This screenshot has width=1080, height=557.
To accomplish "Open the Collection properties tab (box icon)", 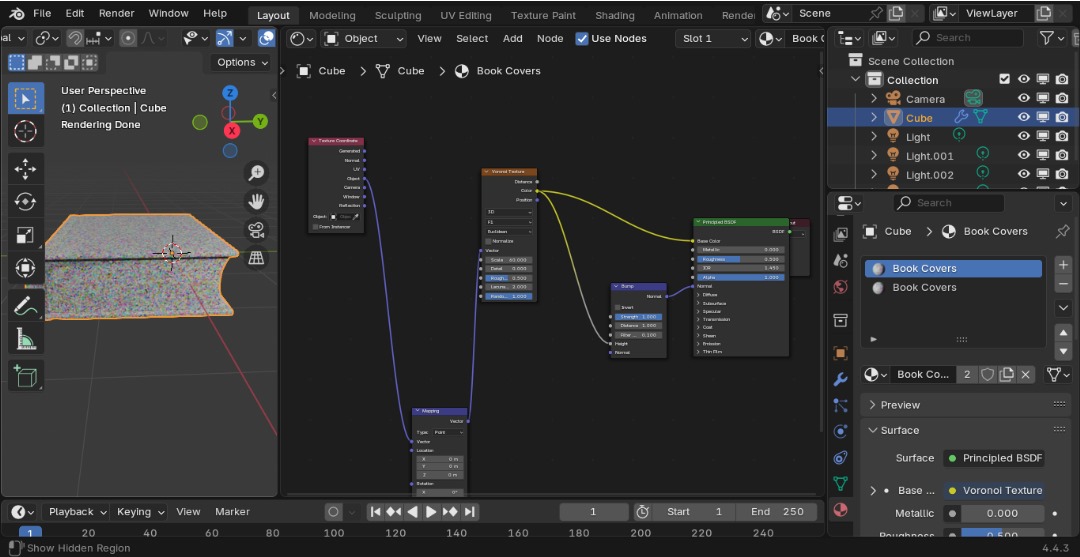I will pos(840,320).
